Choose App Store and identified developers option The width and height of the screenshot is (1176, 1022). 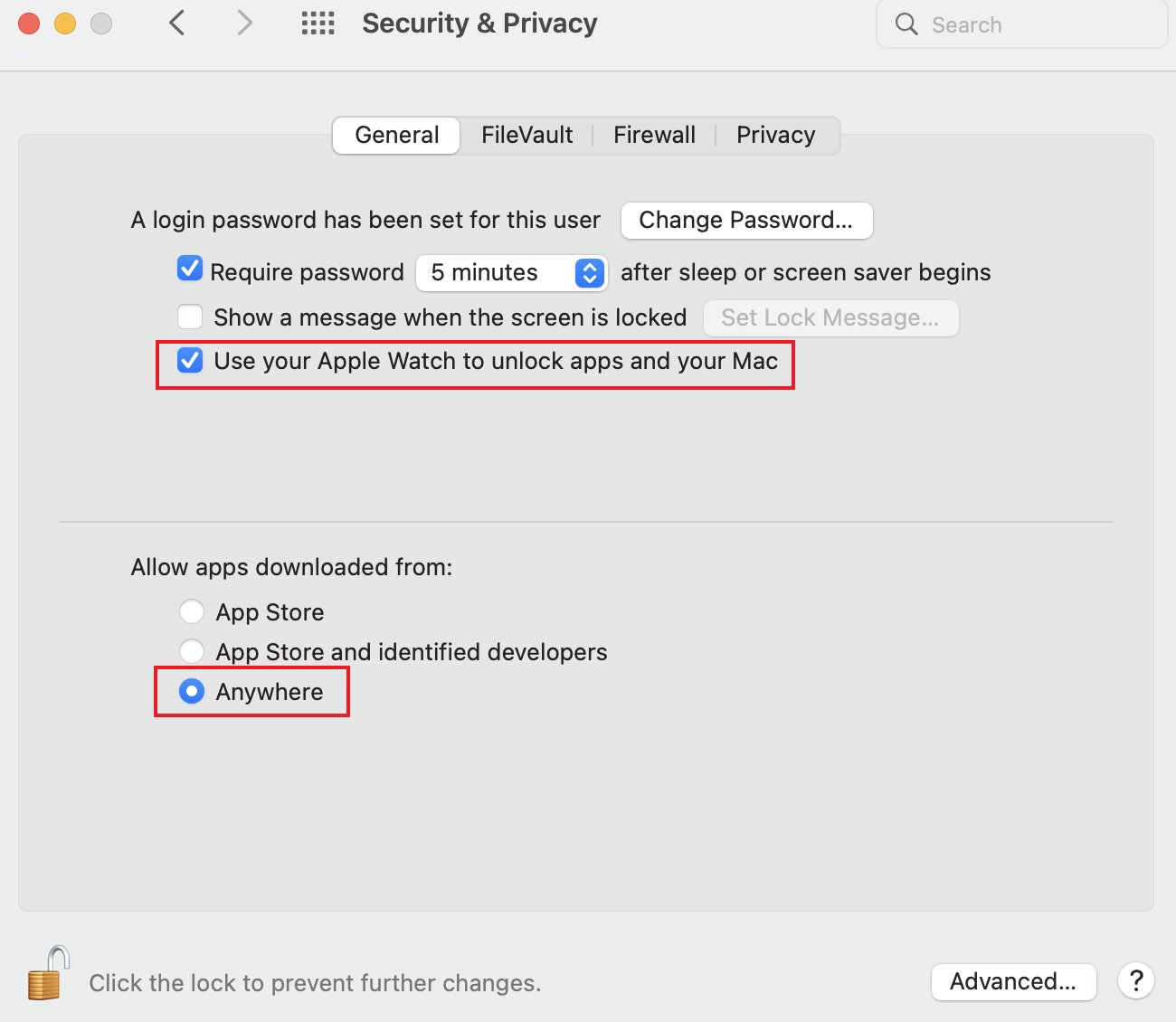(x=192, y=651)
